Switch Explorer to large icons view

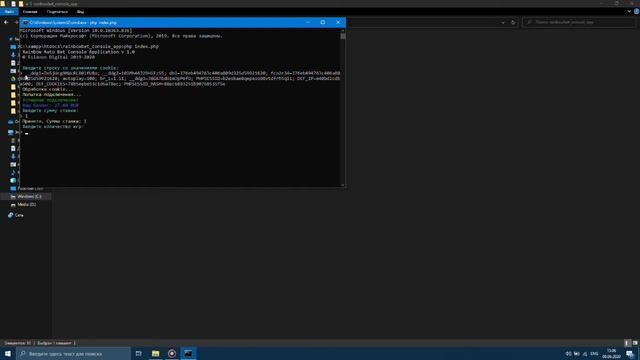[635, 343]
